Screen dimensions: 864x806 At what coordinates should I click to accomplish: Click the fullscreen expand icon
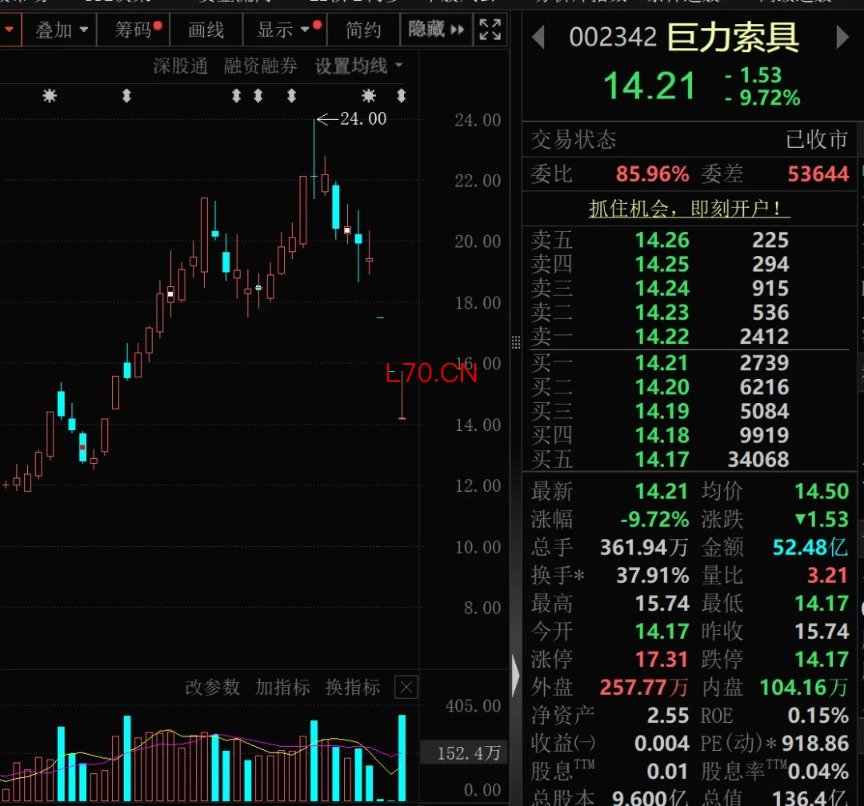490,30
